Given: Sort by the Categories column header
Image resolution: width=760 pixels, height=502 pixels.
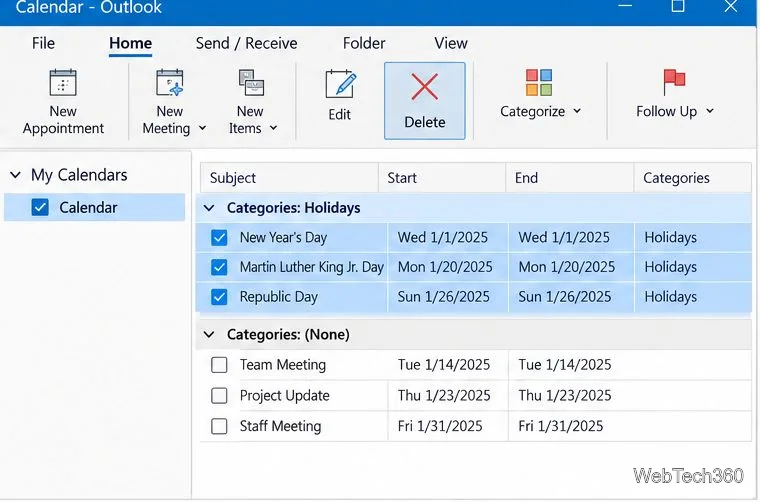Looking at the screenshot, I should (x=693, y=178).
